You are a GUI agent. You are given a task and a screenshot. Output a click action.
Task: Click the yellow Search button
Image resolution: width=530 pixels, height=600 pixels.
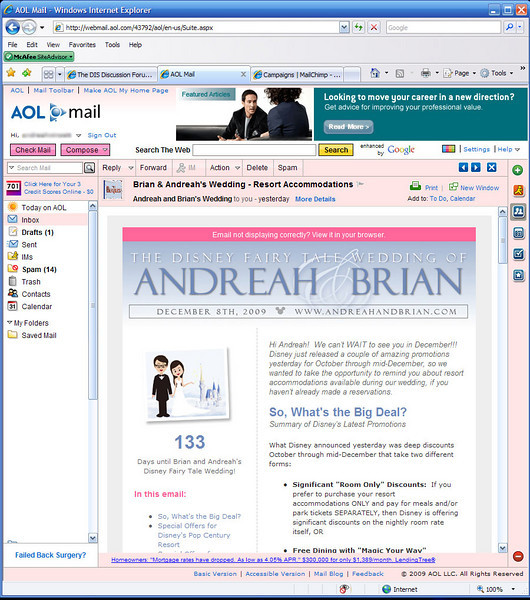tap(336, 150)
